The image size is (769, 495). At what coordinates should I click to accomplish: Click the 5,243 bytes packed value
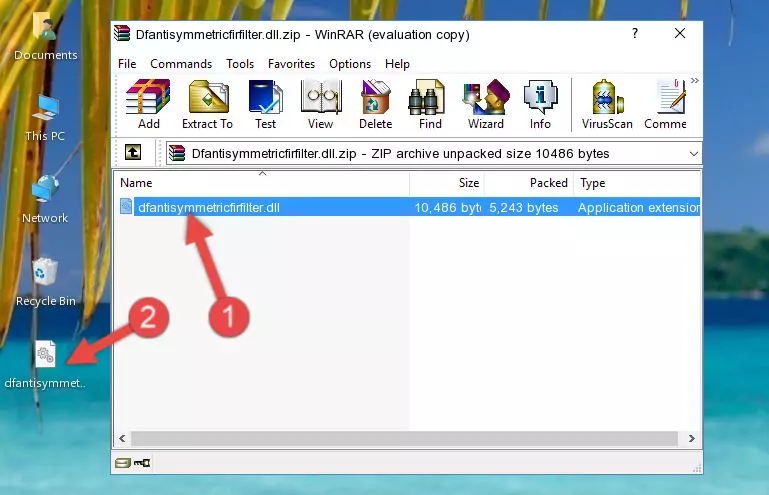(523, 208)
